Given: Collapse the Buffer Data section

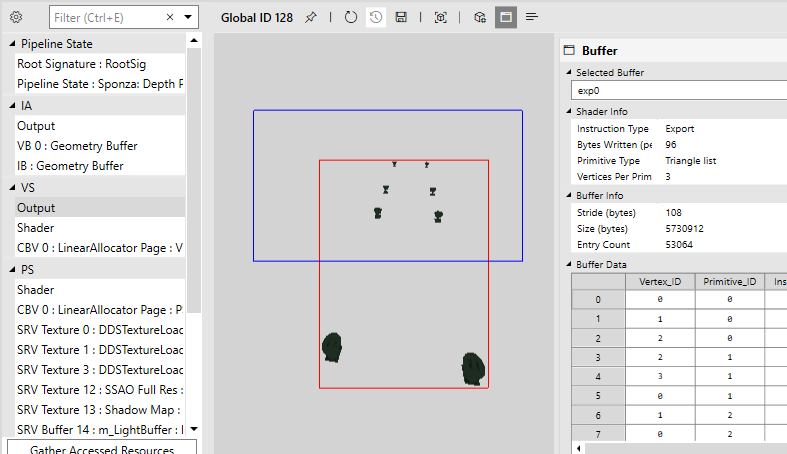Looking at the screenshot, I should (569, 264).
